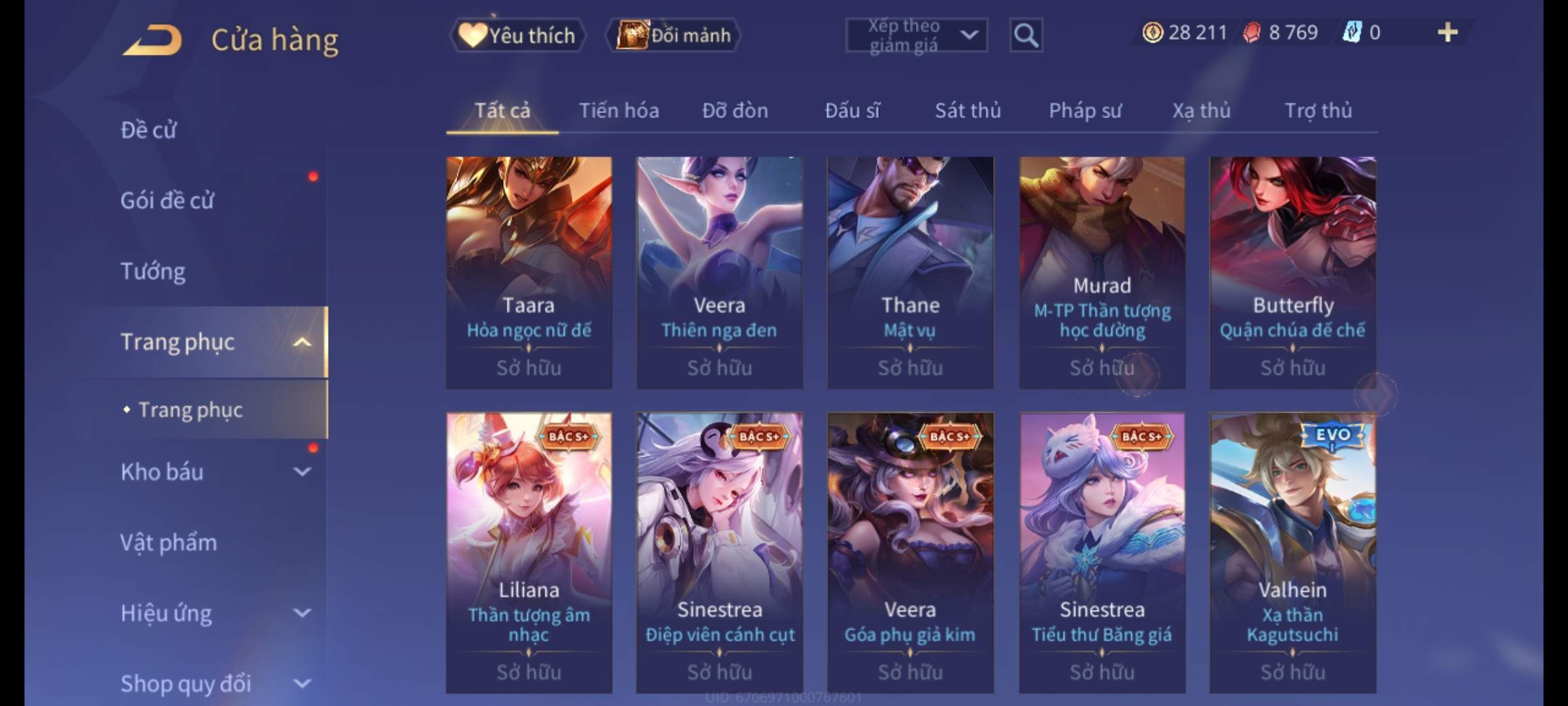
Task: Tap the plus icon to add currency
Action: point(1447,32)
